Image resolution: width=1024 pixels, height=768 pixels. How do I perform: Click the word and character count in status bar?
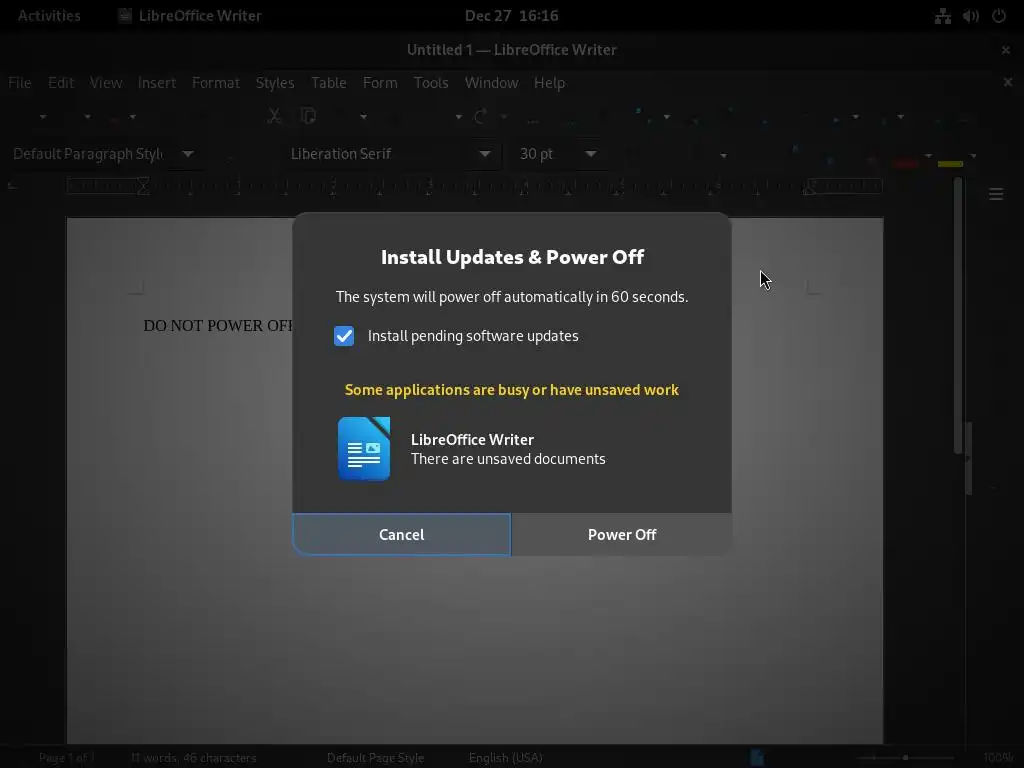(x=193, y=758)
